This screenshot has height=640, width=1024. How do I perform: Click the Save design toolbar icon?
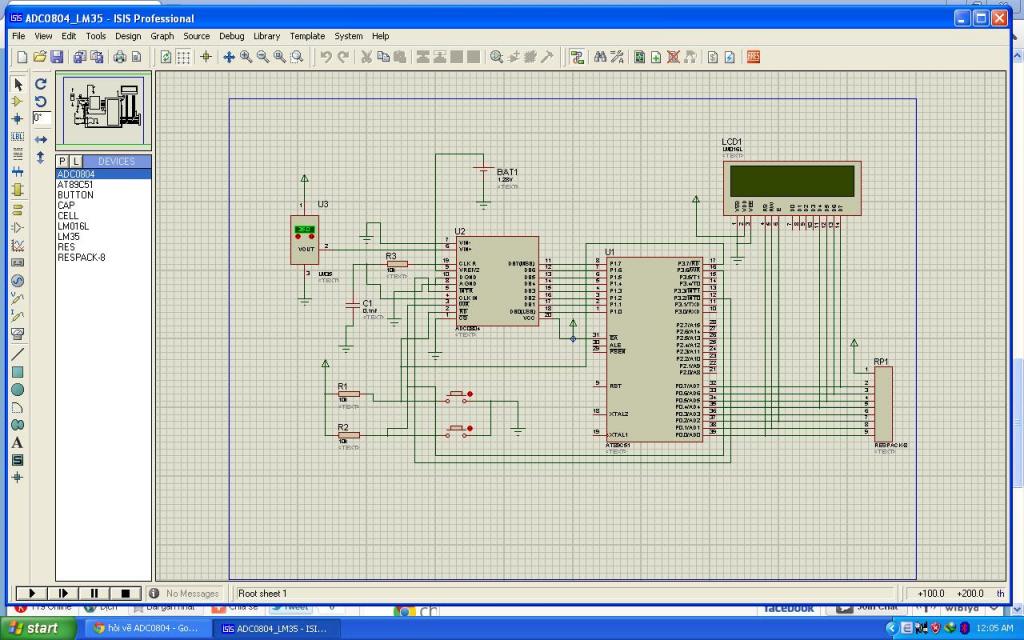[x=57, y=57]
